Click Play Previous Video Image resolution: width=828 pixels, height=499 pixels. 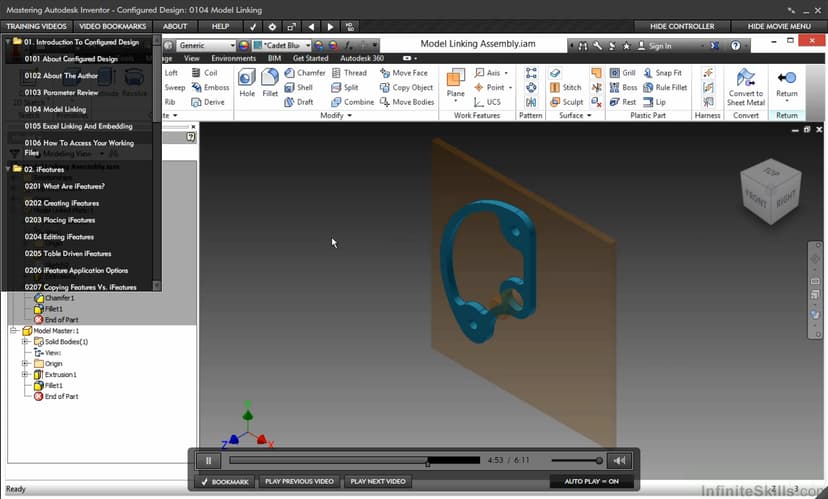click(299, 482)
